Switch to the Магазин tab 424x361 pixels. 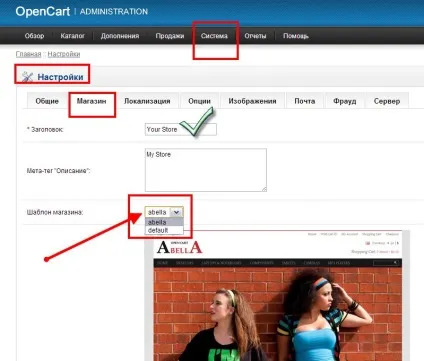pyautogui.click(x=91, y=101)
